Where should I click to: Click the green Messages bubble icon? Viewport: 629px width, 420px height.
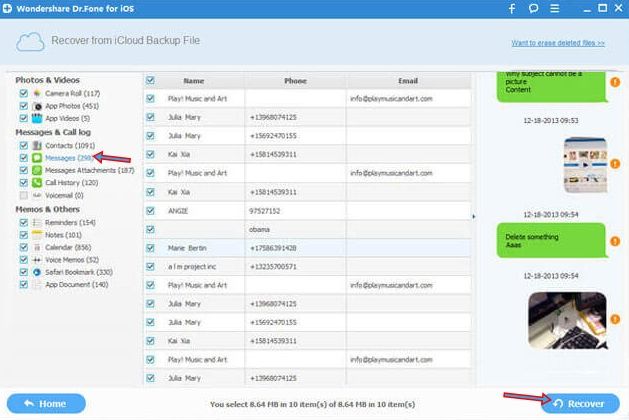(x=37, y=158)
